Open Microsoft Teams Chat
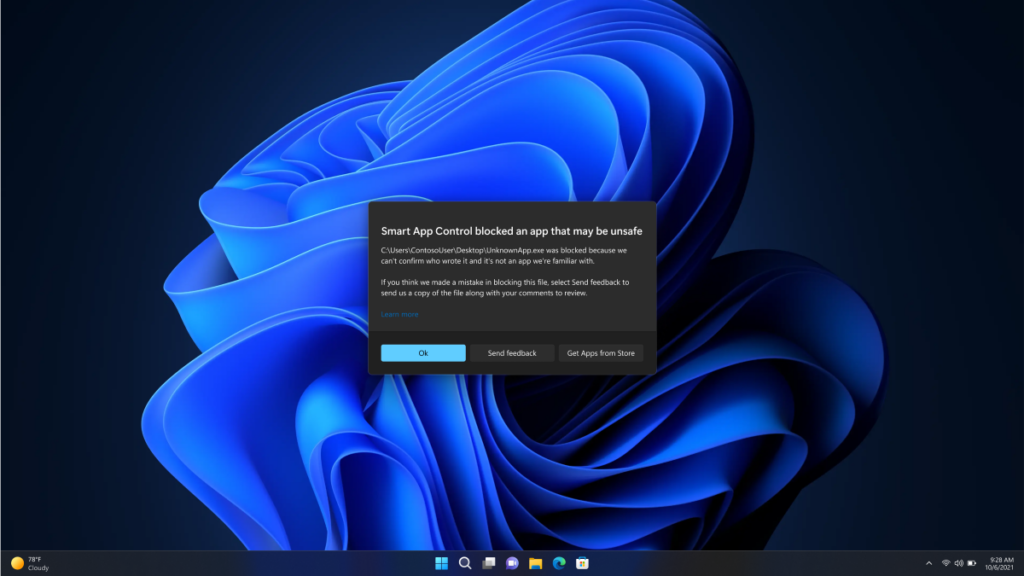 click(511, 563)
